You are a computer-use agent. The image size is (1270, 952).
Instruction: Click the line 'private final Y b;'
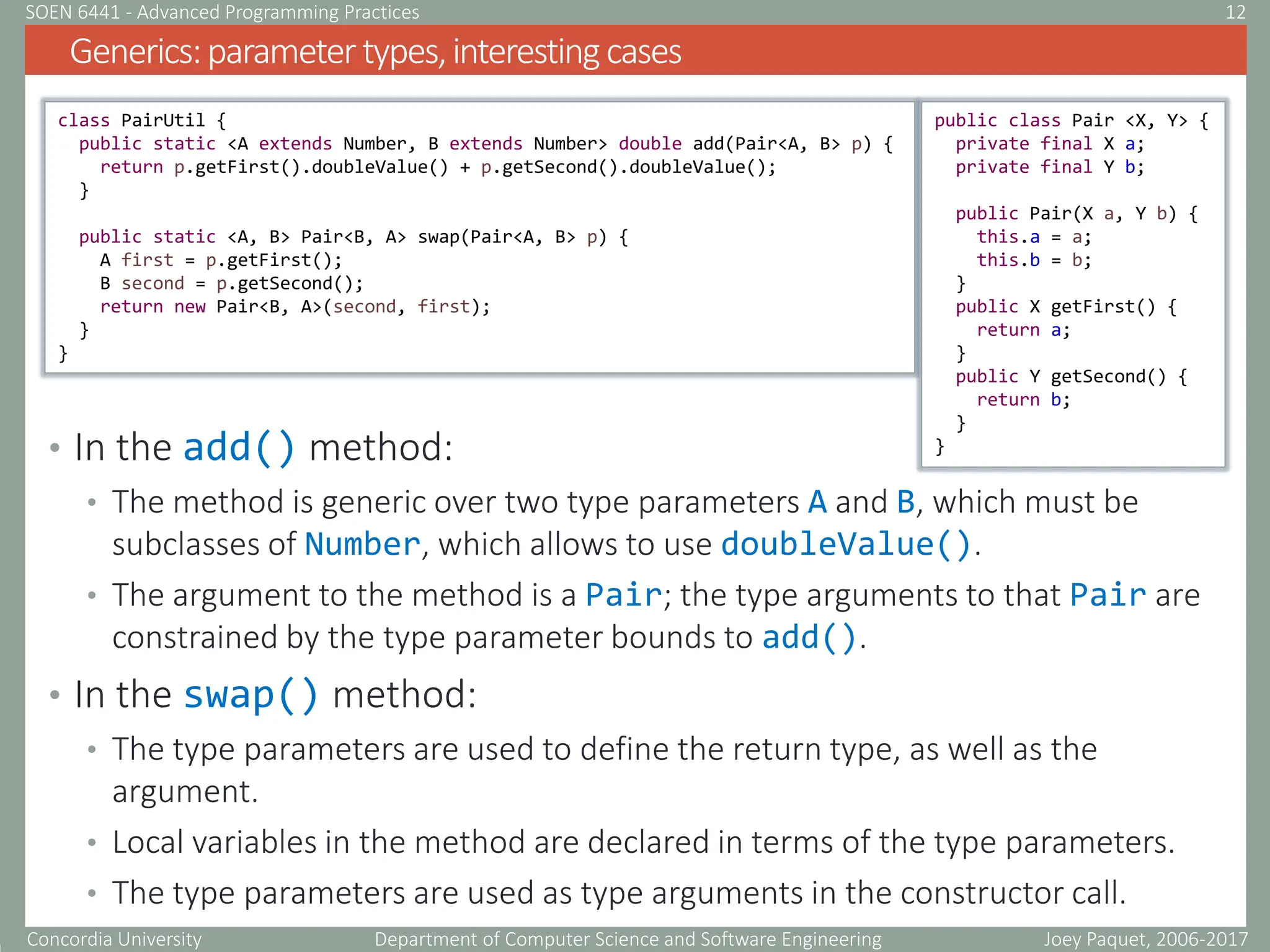pyautogui.click(x=1050, y=167)
